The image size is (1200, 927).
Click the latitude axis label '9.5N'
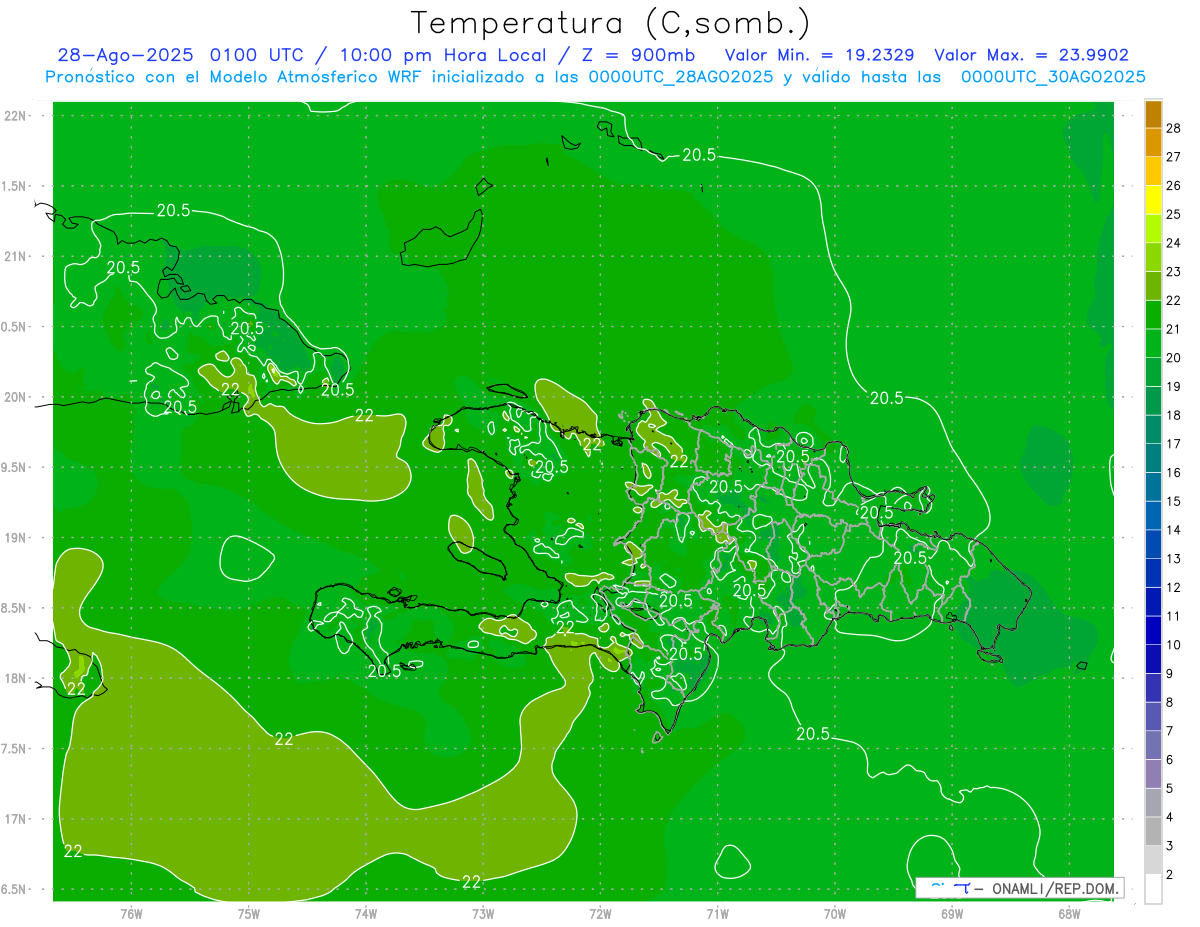click(x=14, y=467)
